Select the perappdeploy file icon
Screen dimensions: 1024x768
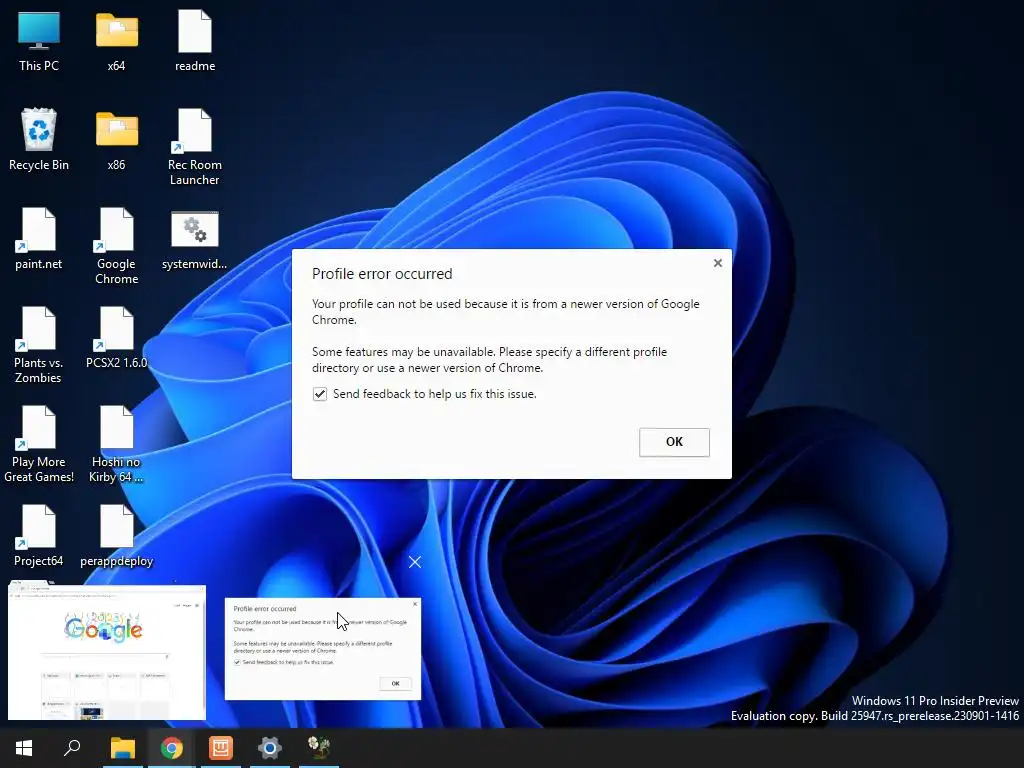point(116,536)
